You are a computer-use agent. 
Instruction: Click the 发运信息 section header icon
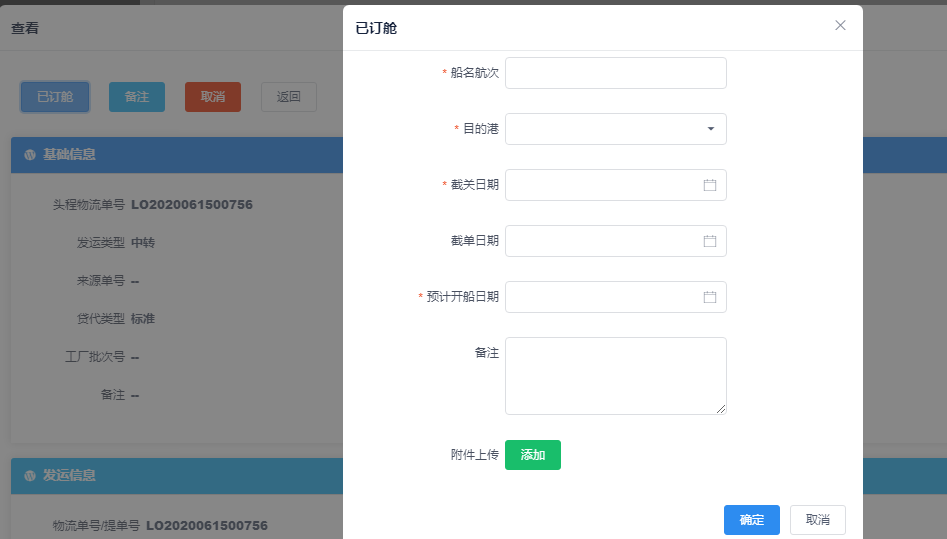[x=30, y=476]
